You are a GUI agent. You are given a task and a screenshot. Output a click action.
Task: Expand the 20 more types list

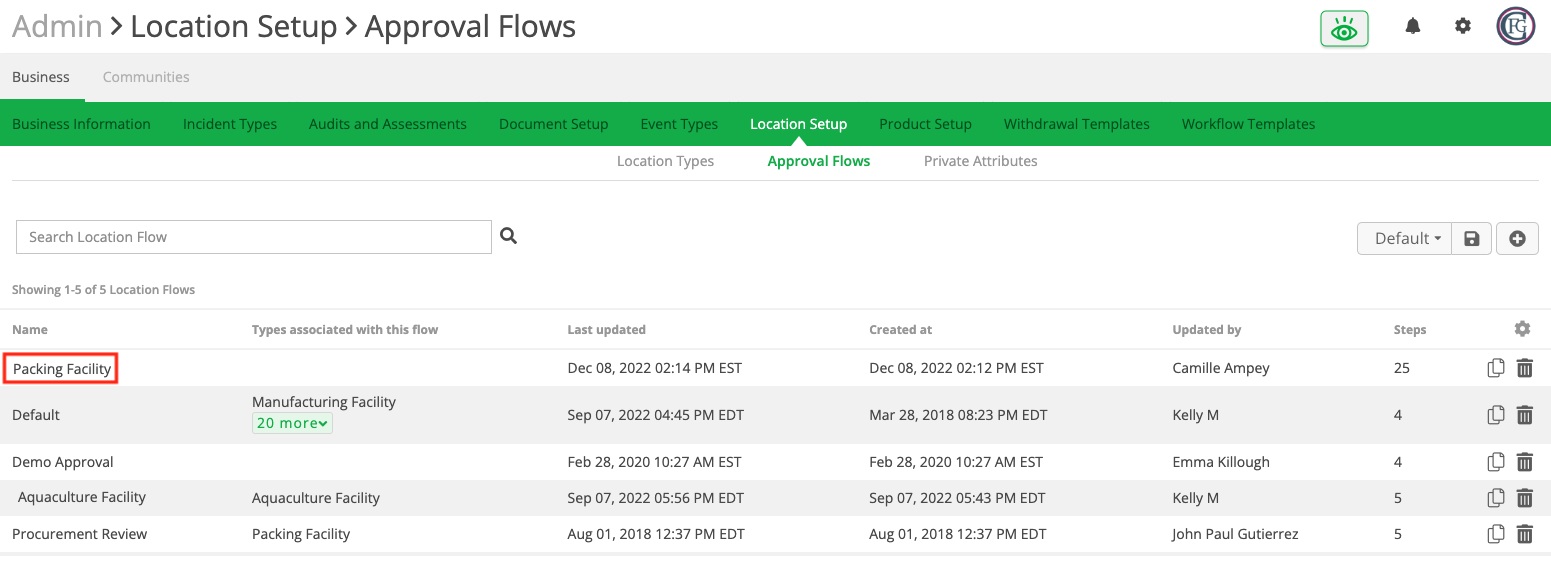pos(292,423)
